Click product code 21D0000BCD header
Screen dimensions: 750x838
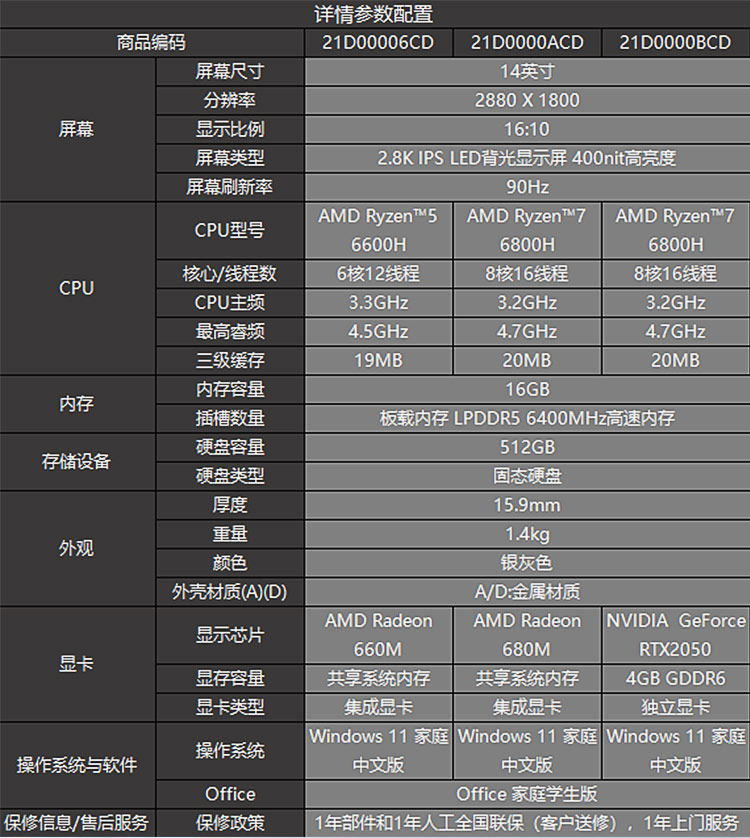point(675,43)
